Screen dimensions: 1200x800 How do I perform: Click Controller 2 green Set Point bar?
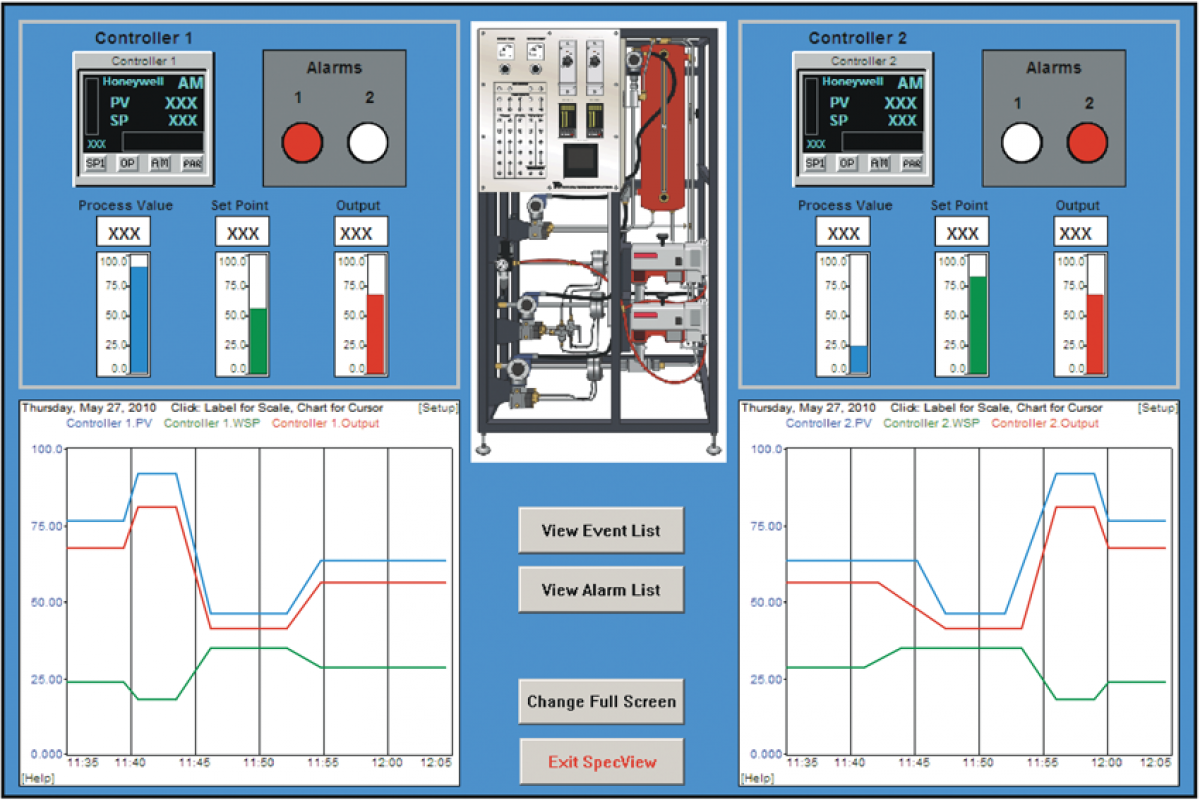tap(977, 325)
